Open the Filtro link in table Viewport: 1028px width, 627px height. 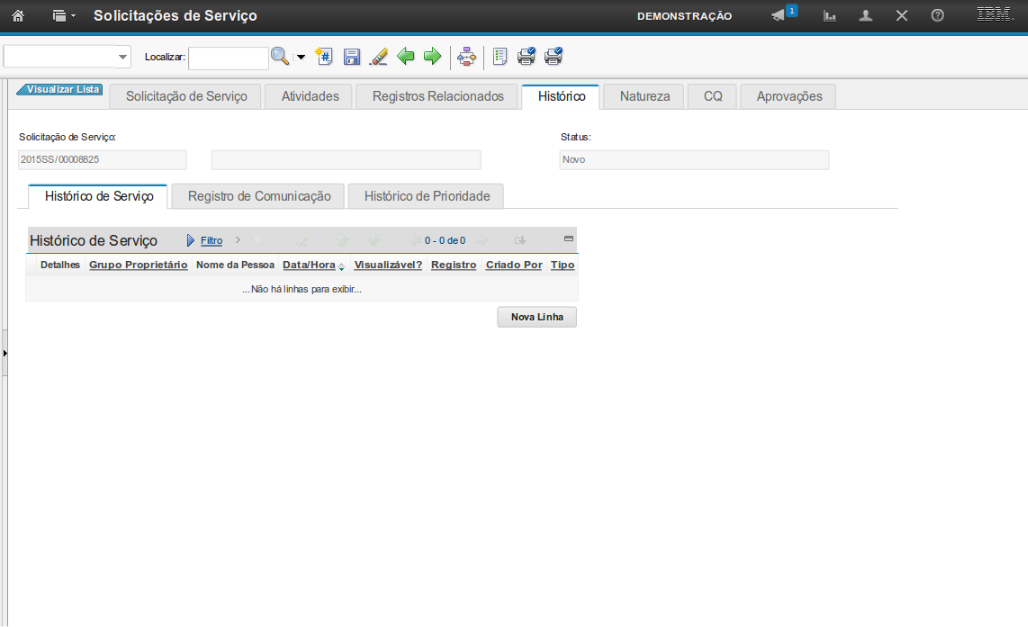[x=211, y=241]
